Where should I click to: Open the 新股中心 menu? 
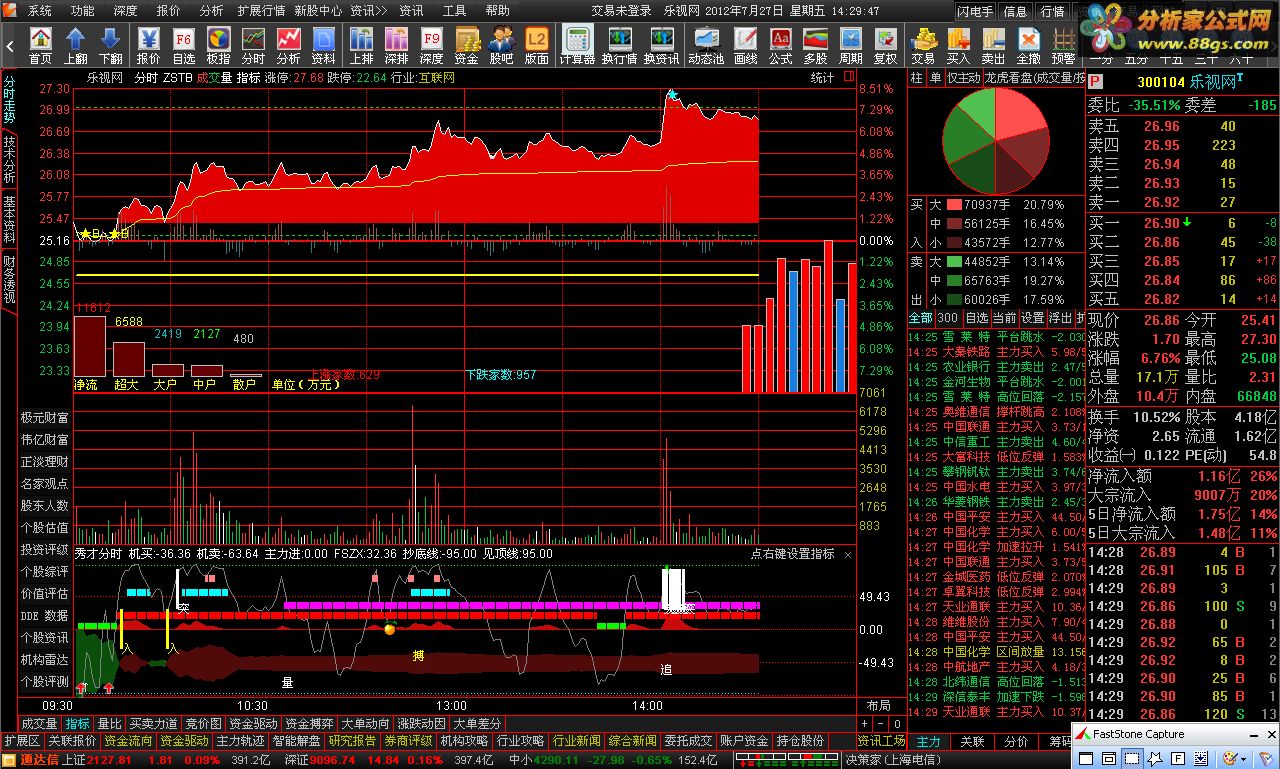[x=318, y=11]
